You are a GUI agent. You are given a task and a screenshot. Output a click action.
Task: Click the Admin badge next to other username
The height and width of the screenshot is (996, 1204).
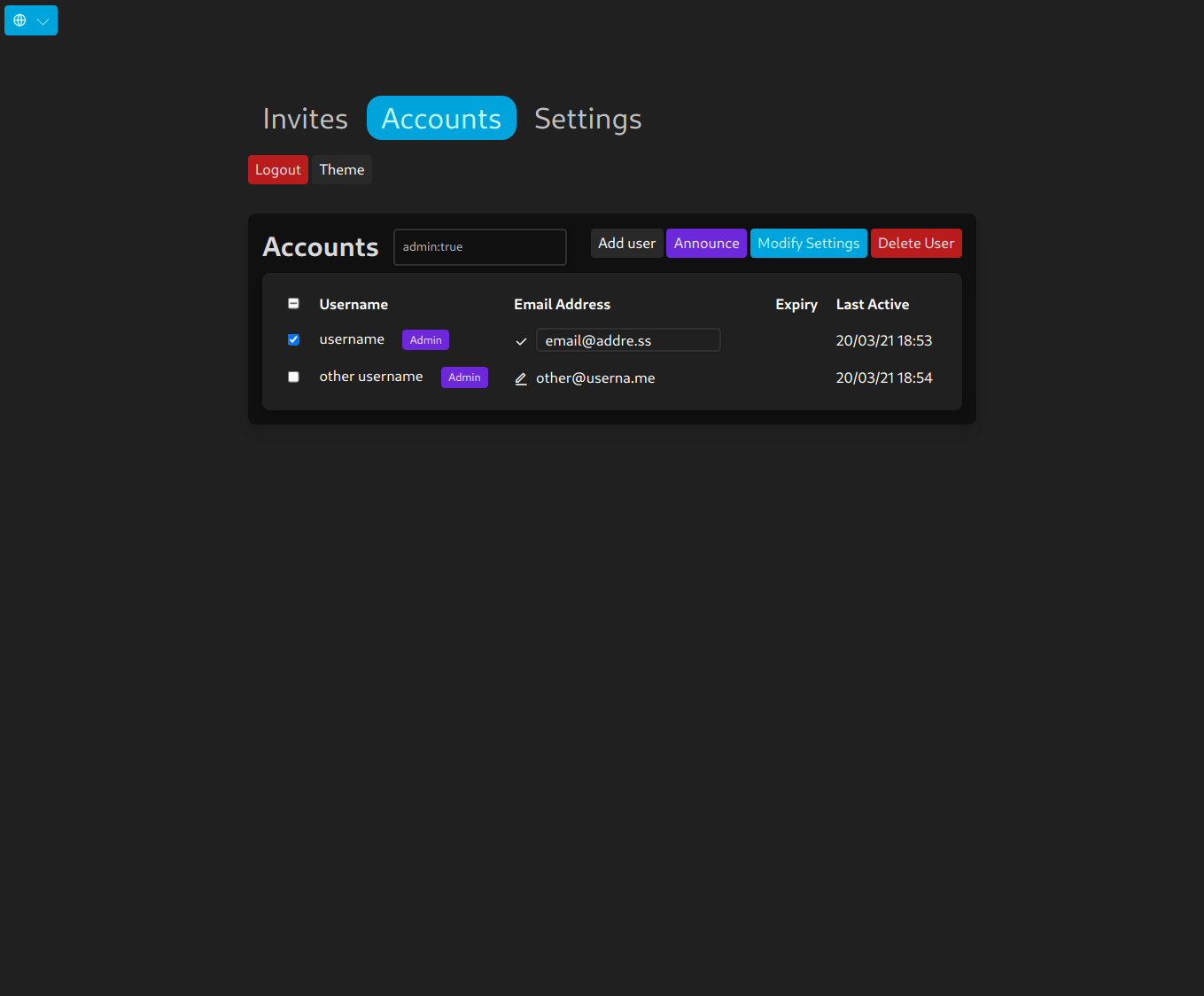point(464,377)
